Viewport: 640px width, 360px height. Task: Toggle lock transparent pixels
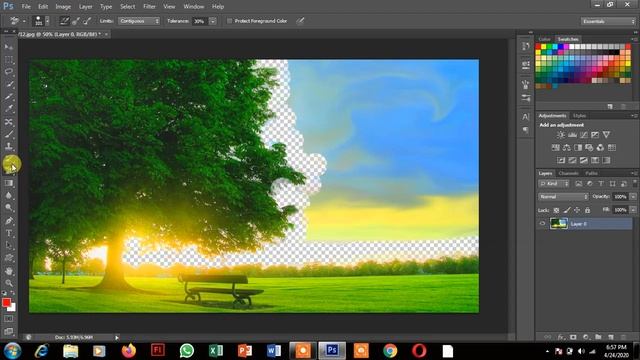click(556, 210)
